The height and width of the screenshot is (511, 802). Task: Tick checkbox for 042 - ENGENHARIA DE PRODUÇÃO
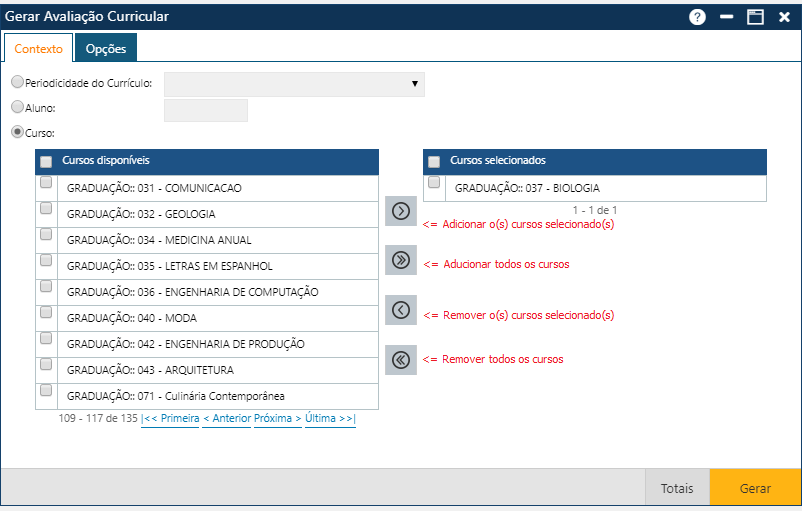coord(46,338)
